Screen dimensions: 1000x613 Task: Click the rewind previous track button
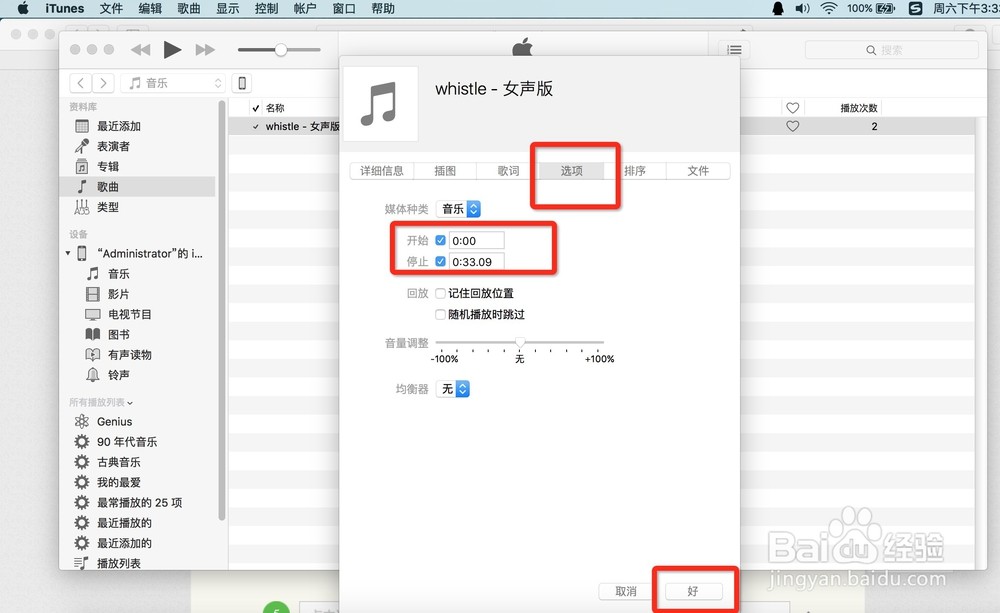pyautogui.click(x=140, y=50)
